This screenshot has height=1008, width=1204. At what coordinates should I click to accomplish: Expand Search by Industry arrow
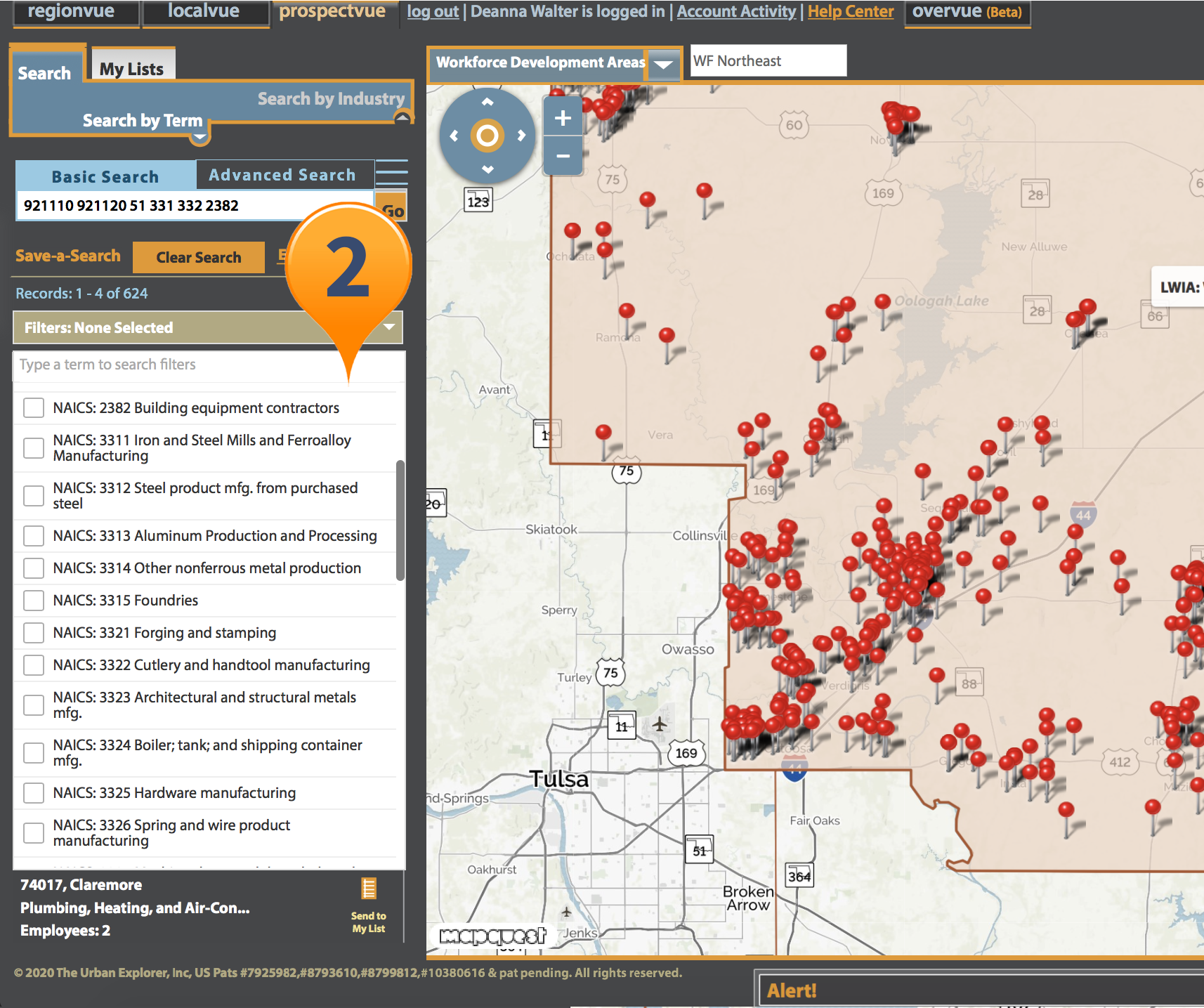[403, 117]
